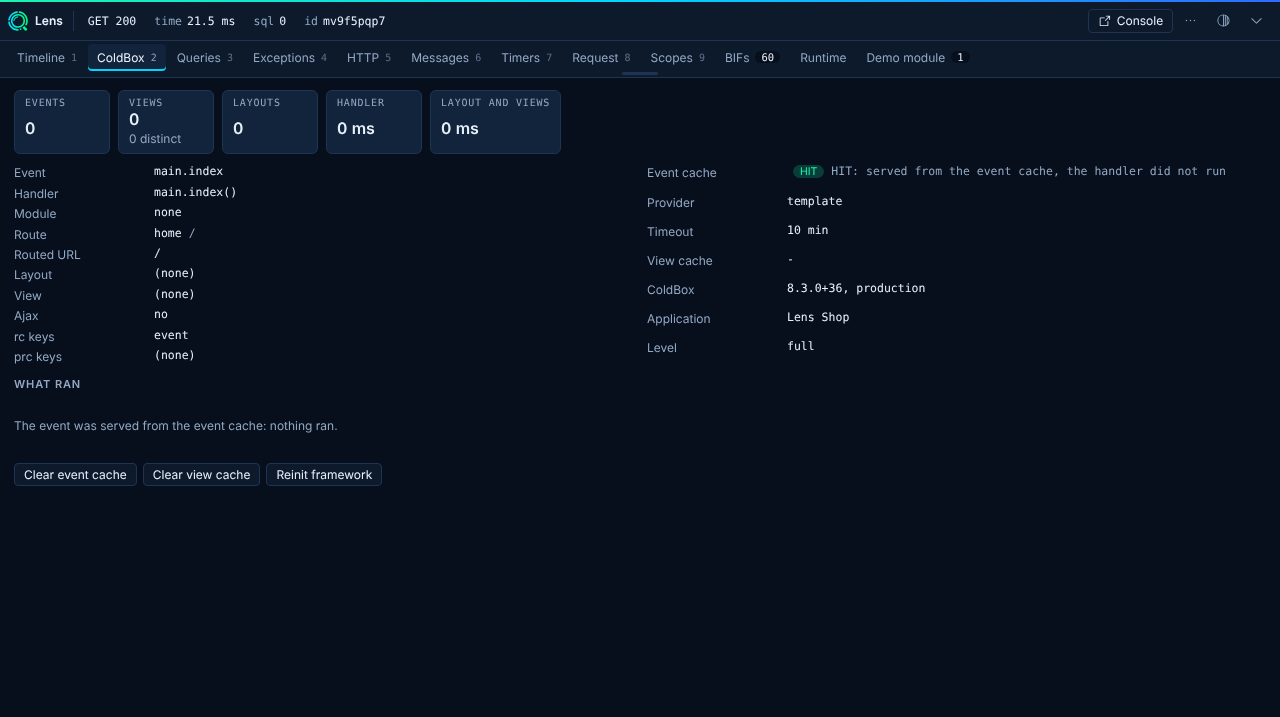Click the Application value Lens Shop
This screenshot has height=717, width=1280.
pyautogui.click(x=818, y=317)
